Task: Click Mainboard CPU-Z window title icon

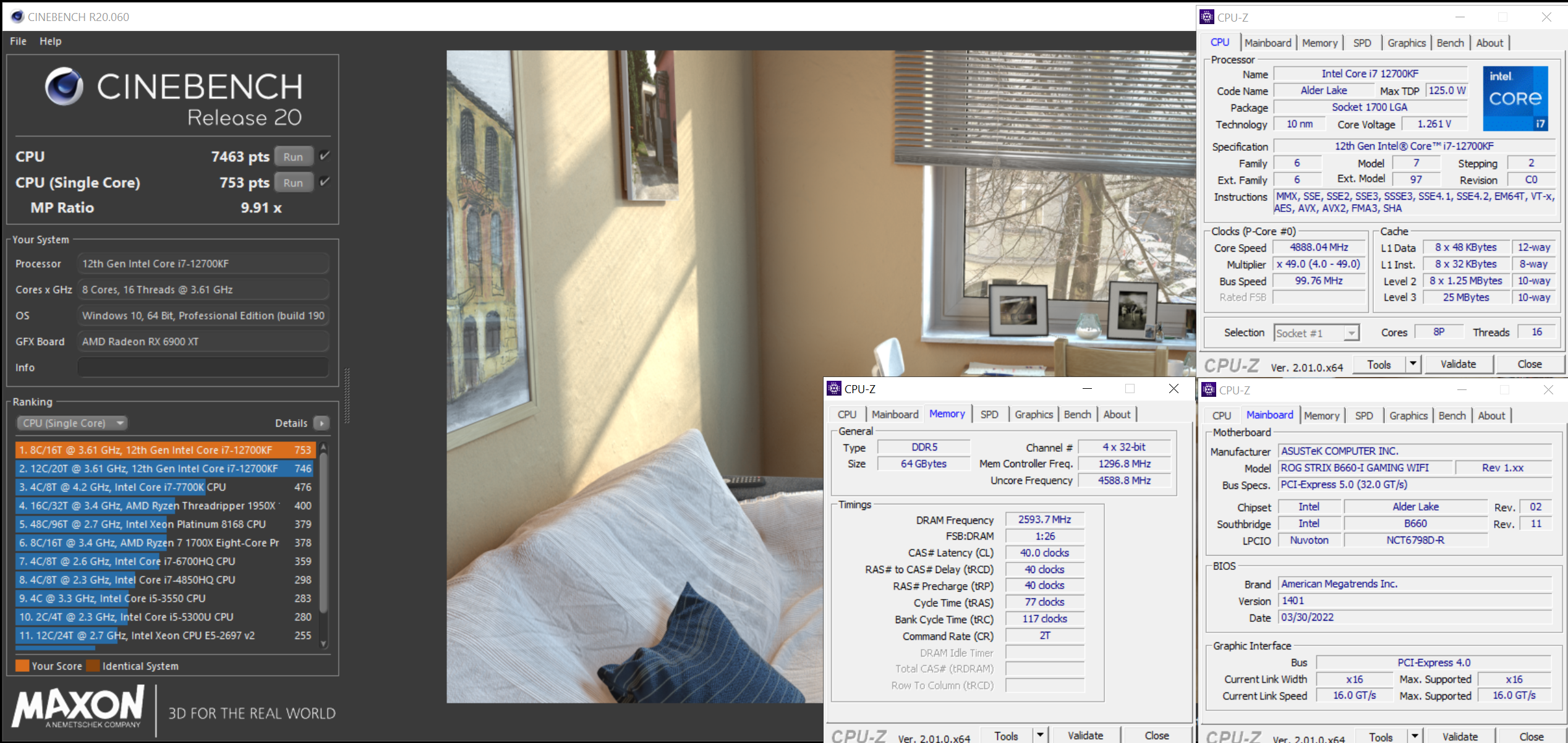Action: coord(1209,390)
